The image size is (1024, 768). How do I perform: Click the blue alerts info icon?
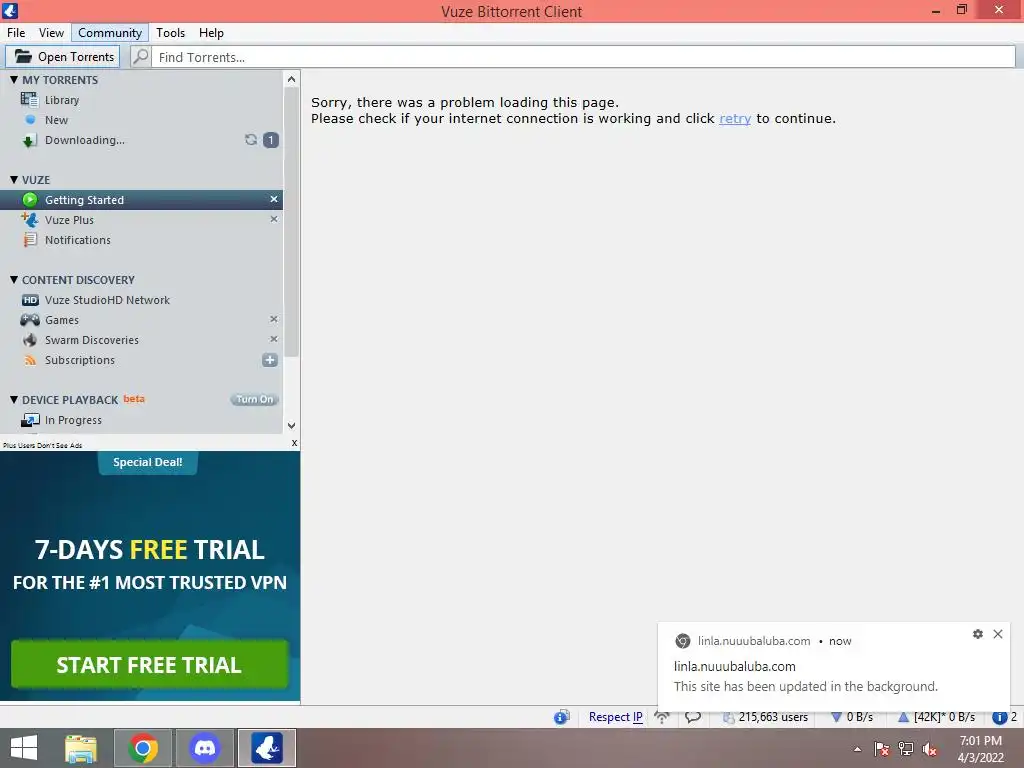point(999,717)
